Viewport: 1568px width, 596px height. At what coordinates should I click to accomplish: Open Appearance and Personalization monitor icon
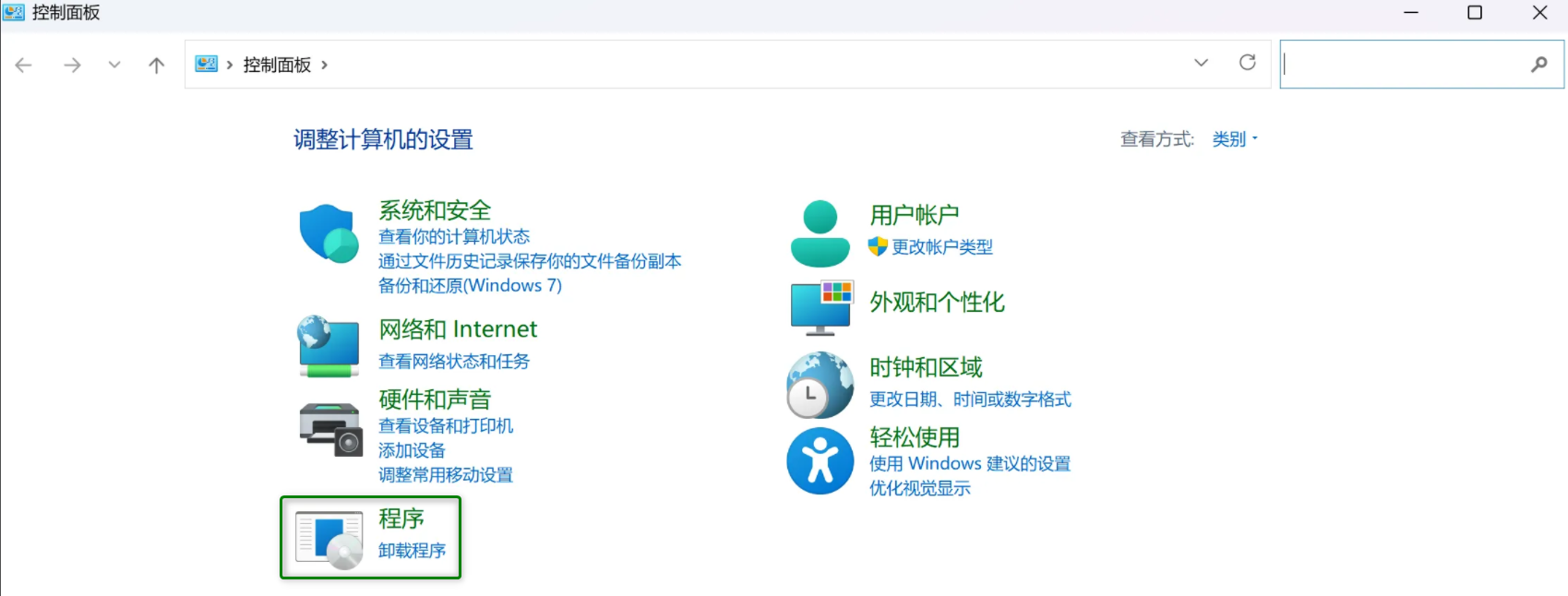pyautogui.click(x=821, y=308)
